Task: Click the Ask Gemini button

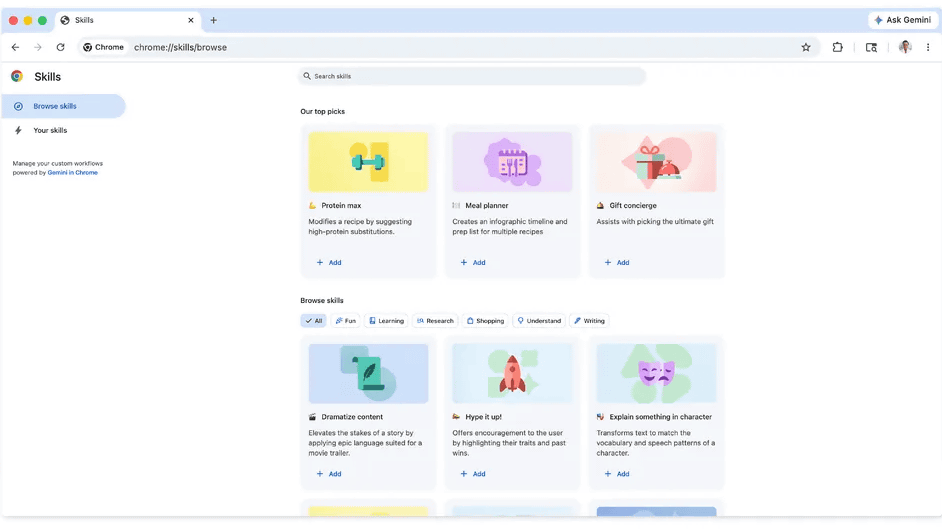Action: [x=902, y=20]
